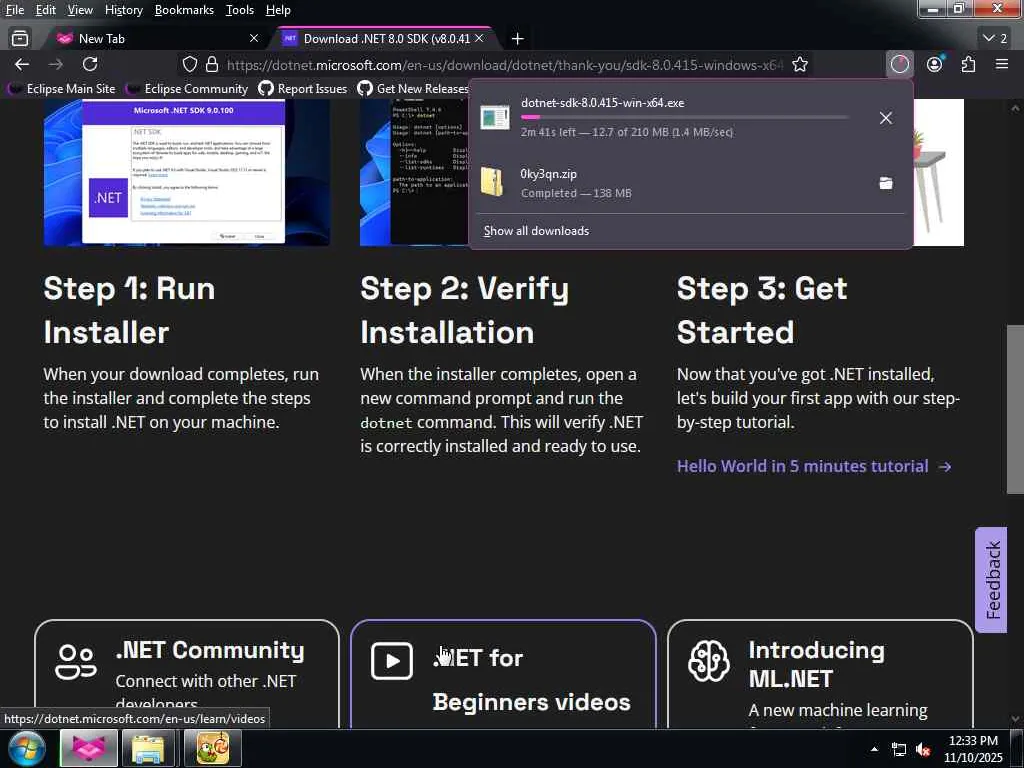Open the hamburger application menu
The image size is (1024, 768).
tap(1002, 64)
